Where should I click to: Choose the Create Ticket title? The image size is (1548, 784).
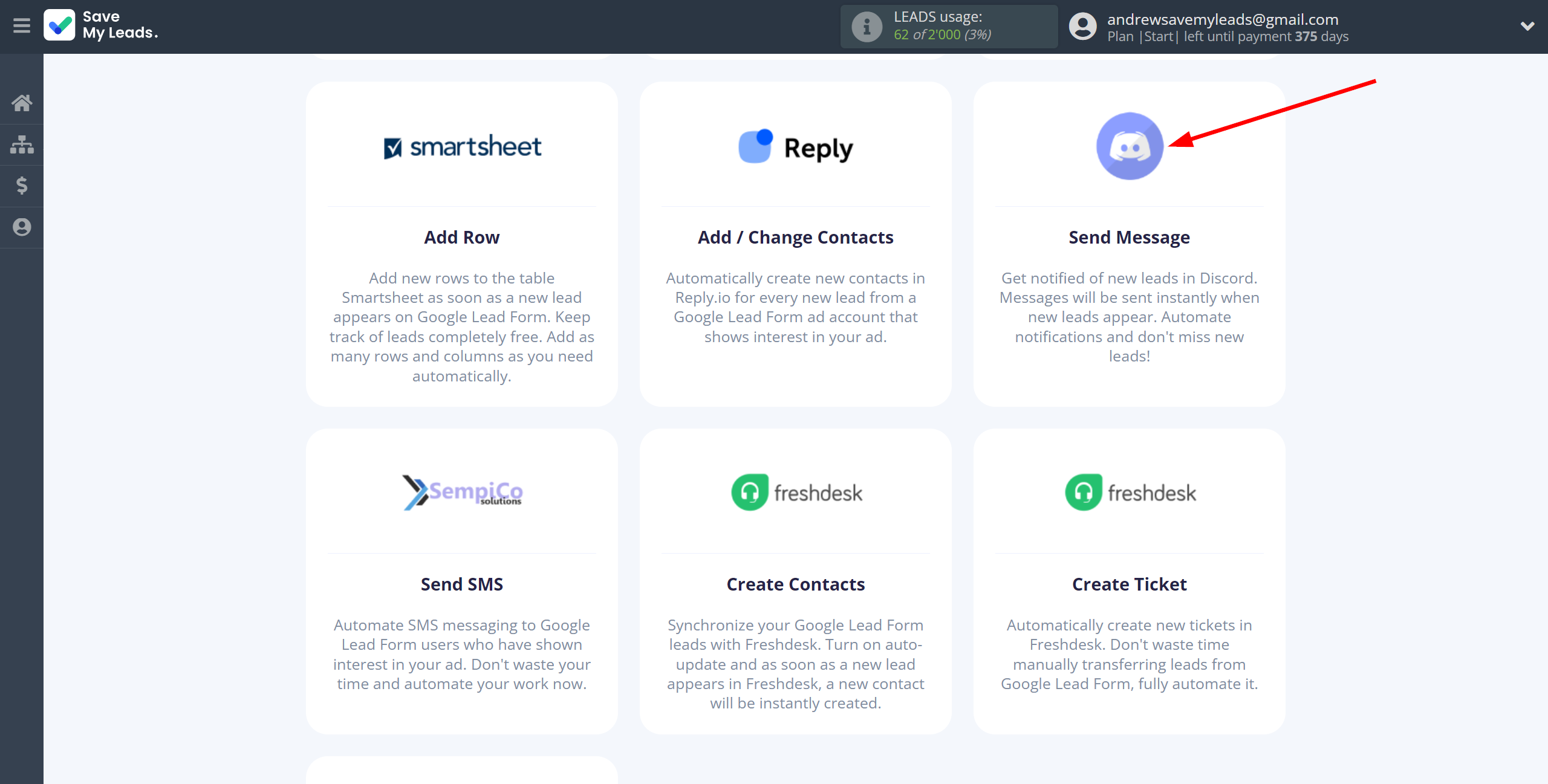coord(1130,585)
